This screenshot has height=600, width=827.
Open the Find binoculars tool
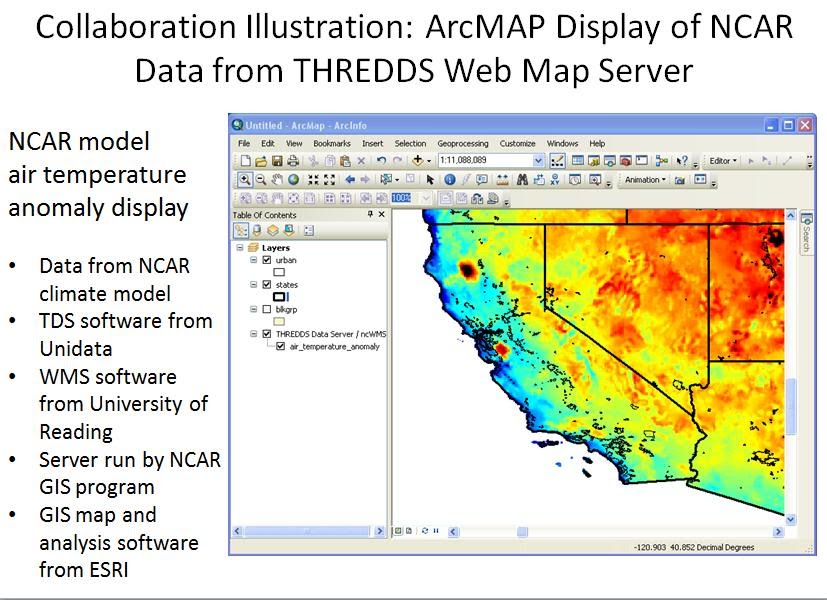(x=521, y=180)
